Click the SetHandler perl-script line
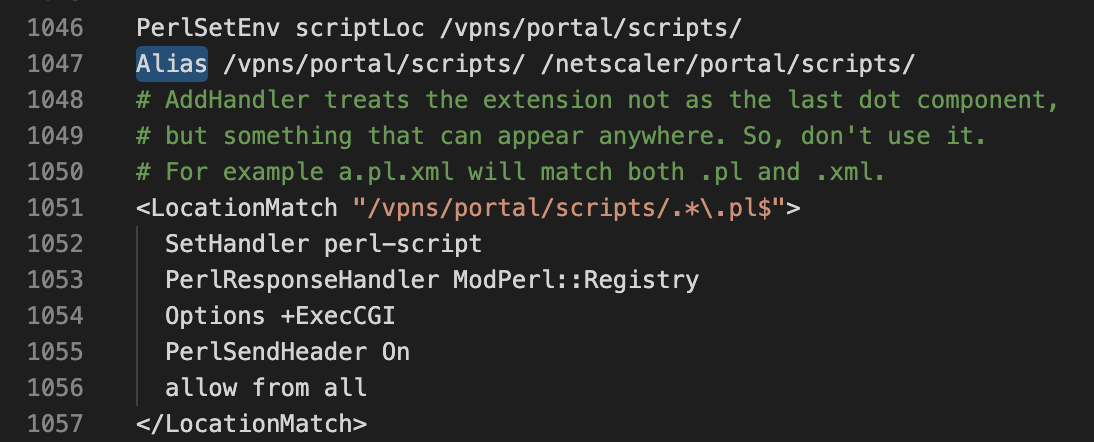Viewport: 1094px width, 442px height. pos(324,244)
